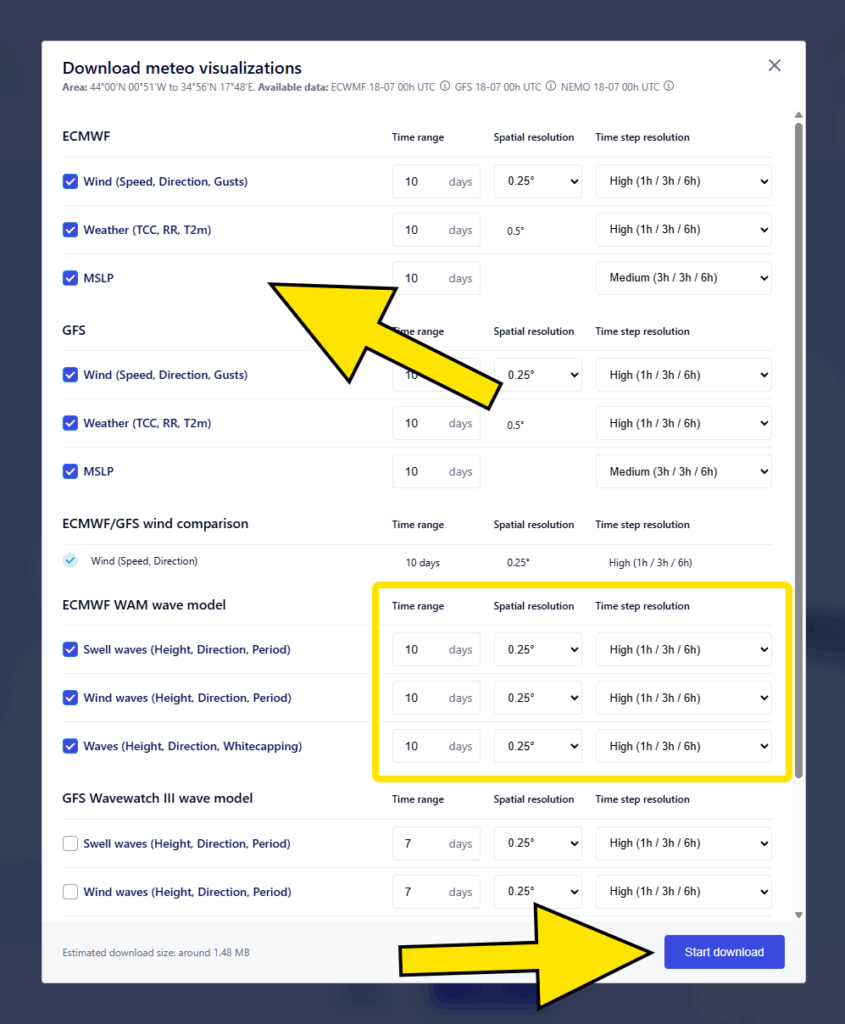Image resolution: width=845 pixels, height=1024 pixels.
Task: Open ECMWF WAM Swell waves time step dropdown
Action: click(x=684, y=649)
